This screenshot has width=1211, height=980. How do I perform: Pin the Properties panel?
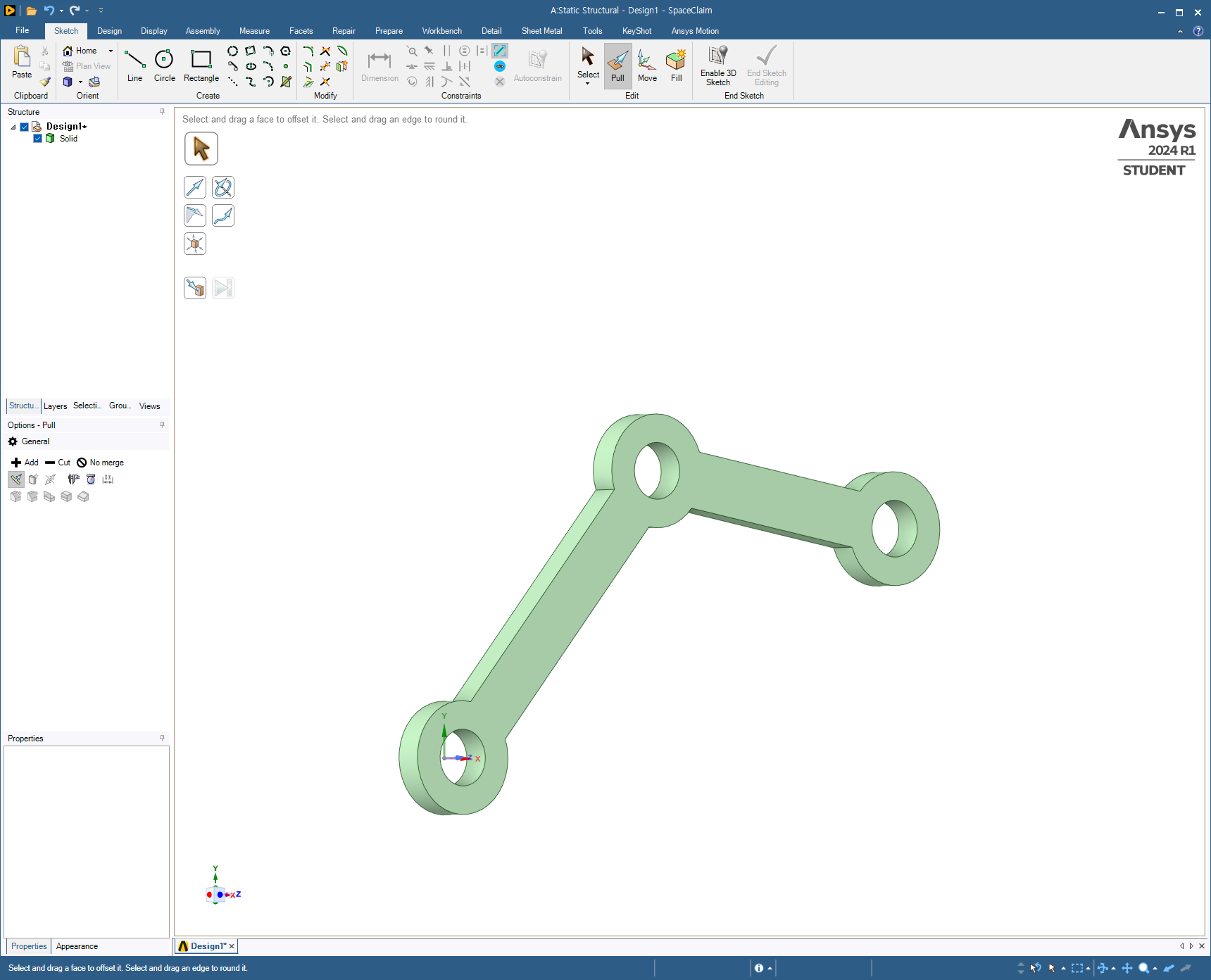coord(162,739)
